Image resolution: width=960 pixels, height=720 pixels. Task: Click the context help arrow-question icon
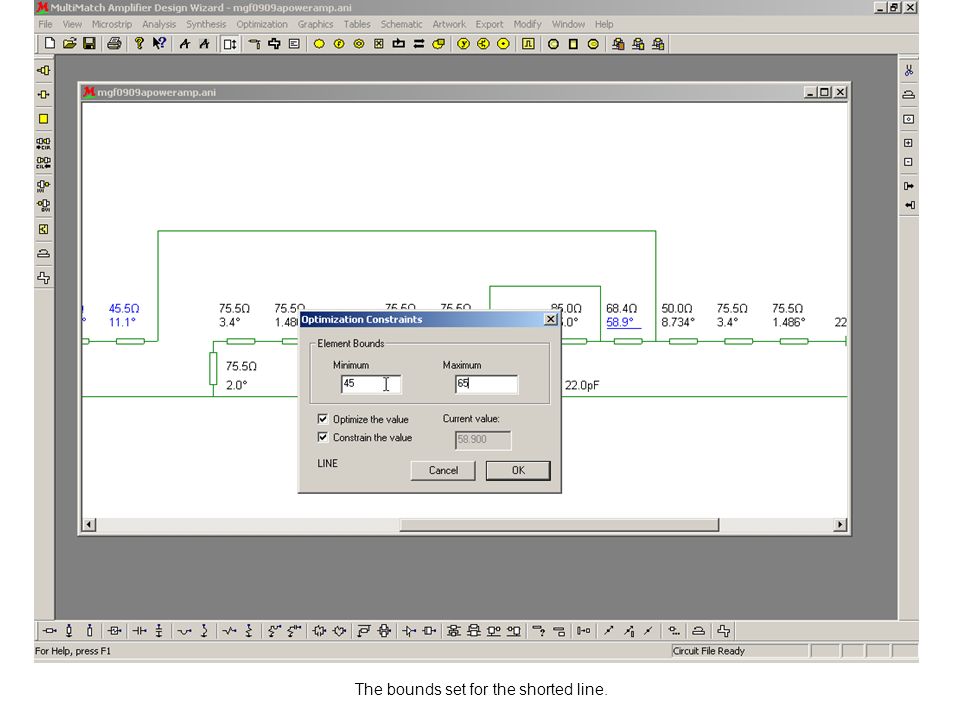point(159,43)
